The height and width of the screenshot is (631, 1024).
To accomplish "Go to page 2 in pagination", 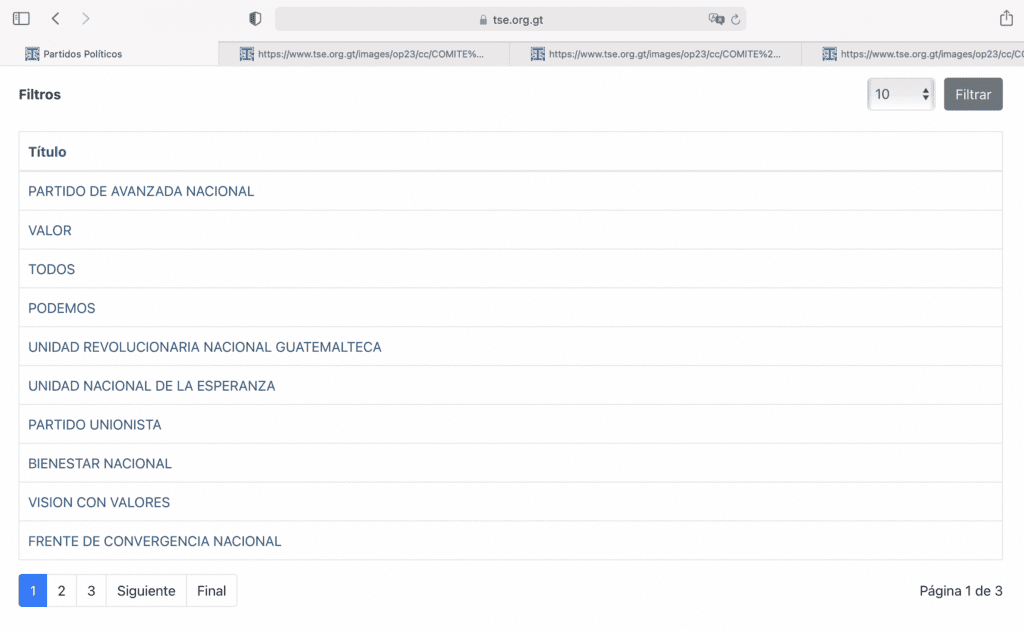I will click(x=61, y=591).
